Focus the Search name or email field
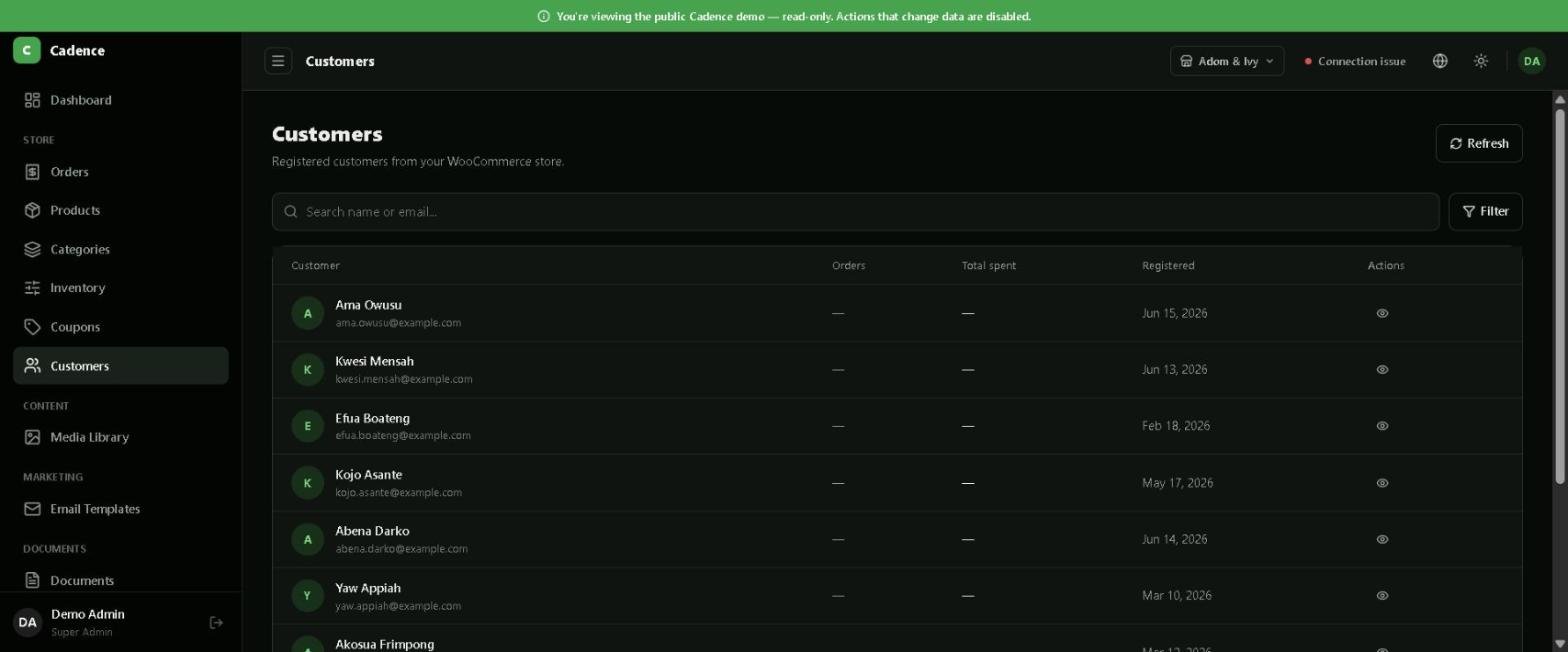This screenshot has height=652, width=1568. tap(855, 211)
